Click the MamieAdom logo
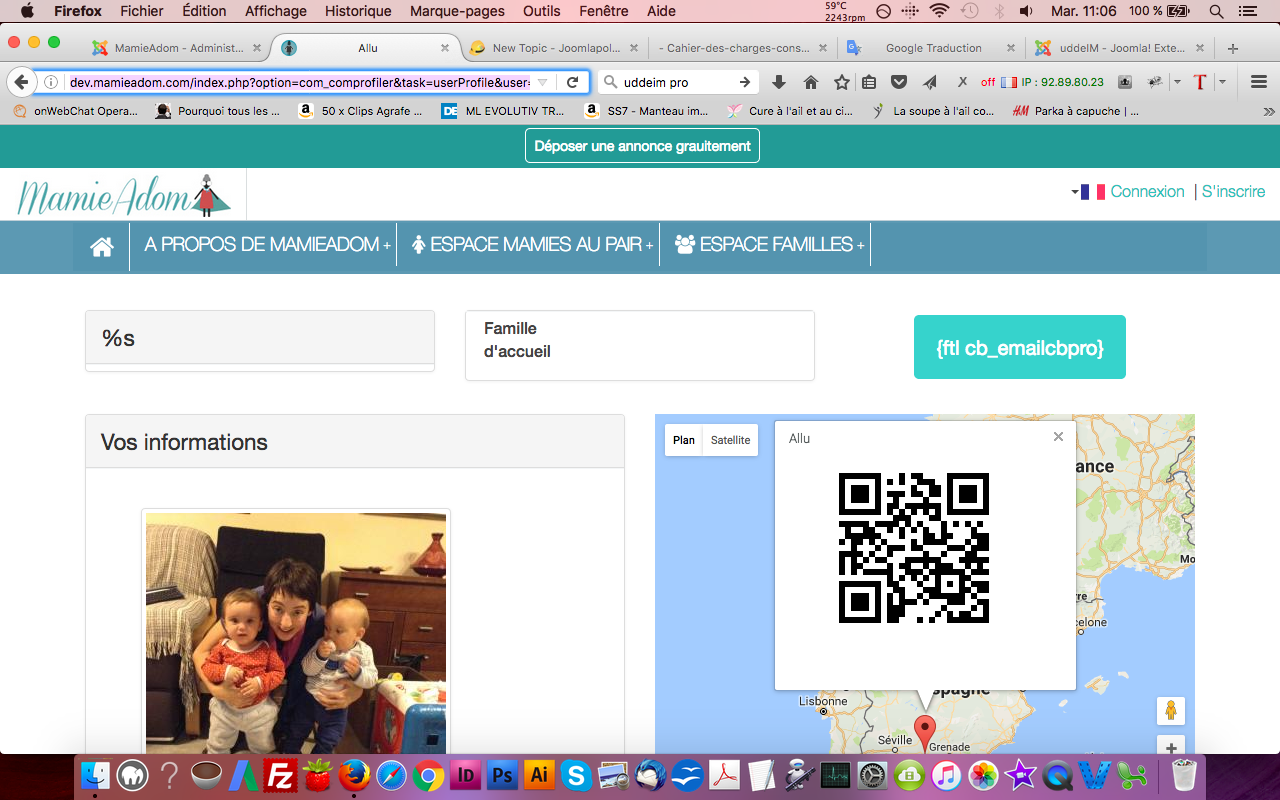This screenshot has width=1280, height=800. 124,195
